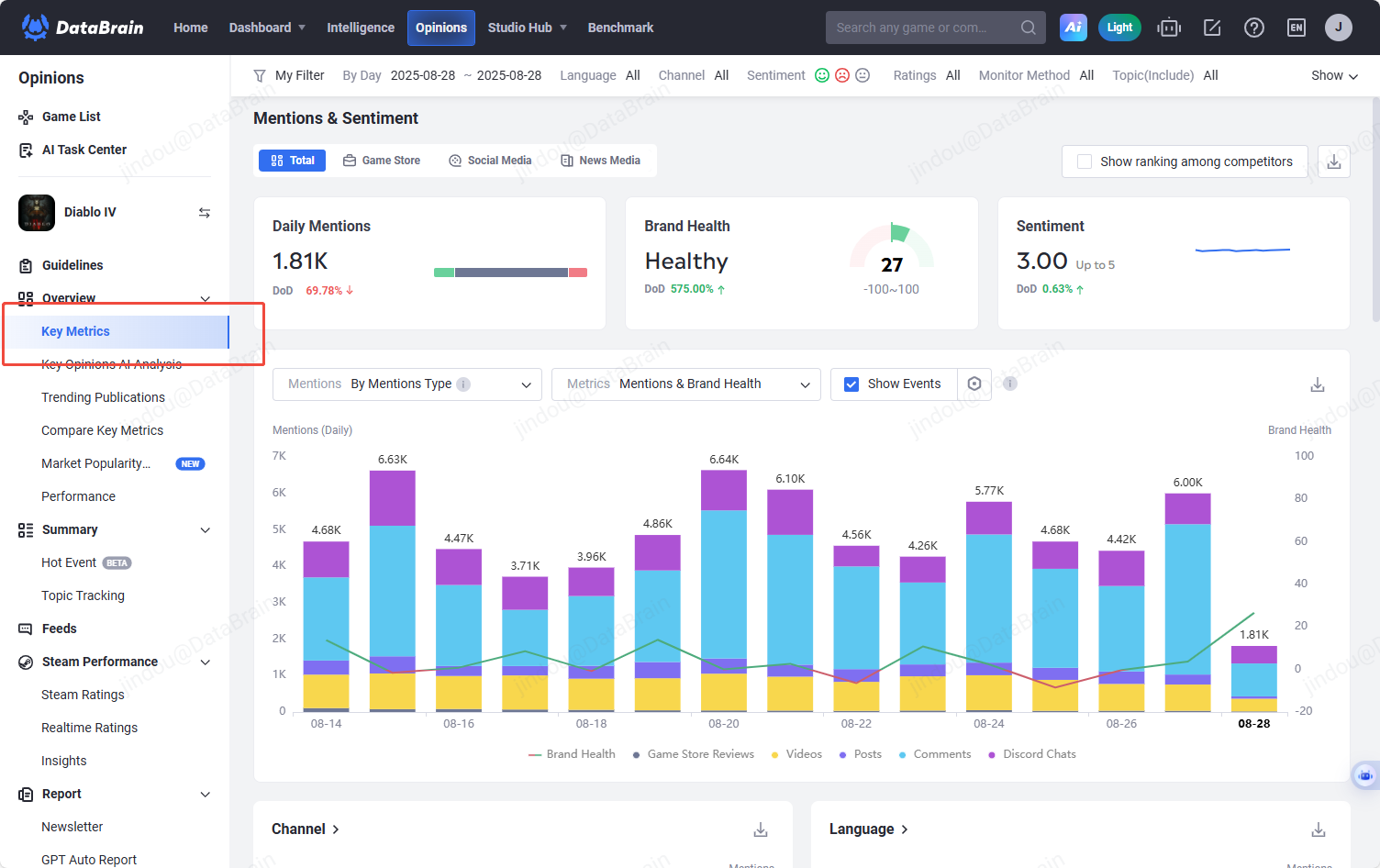1380x868 pixels.
Task: Open Metrics Mentions & Brand Health dropdown
Action: pos(686,384)
